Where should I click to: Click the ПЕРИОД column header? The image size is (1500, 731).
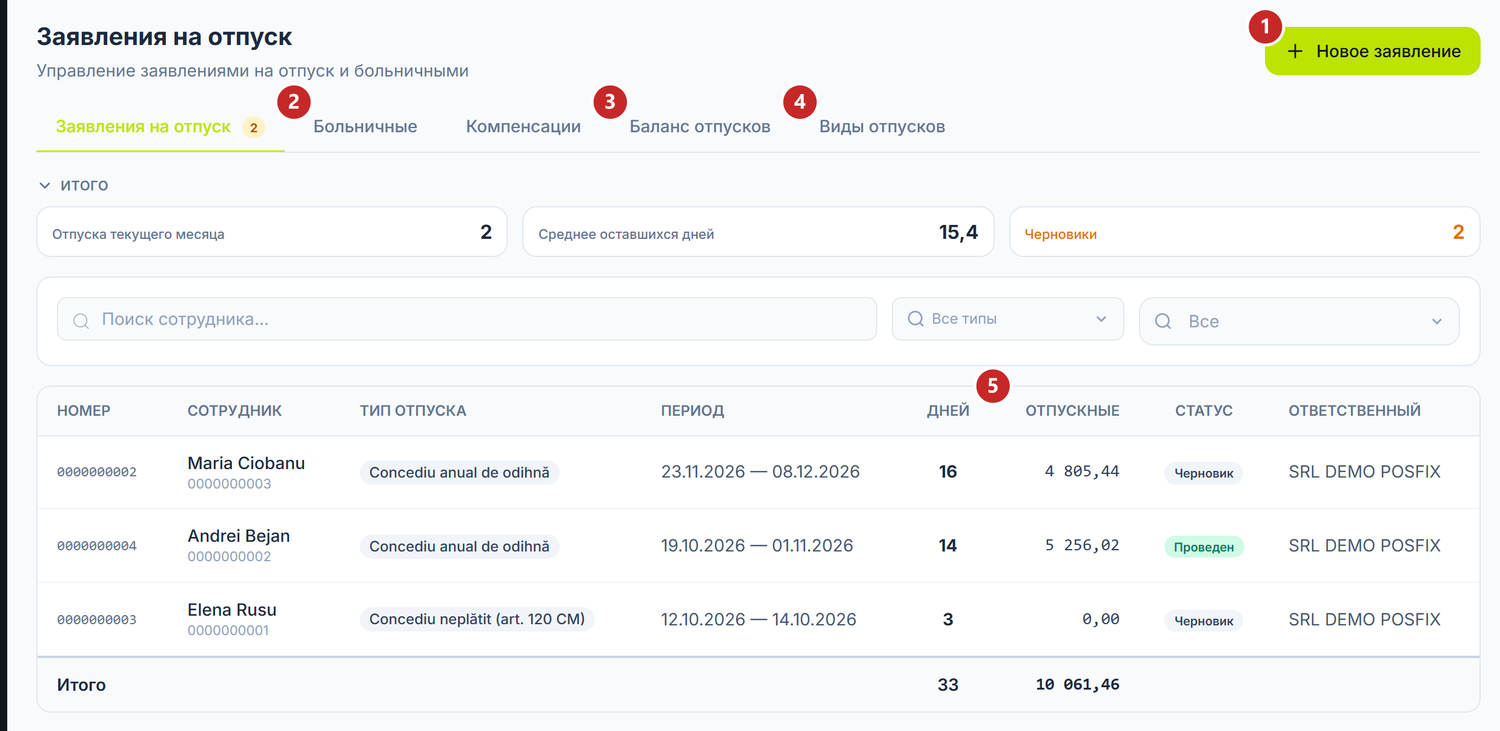pos(692,411)
